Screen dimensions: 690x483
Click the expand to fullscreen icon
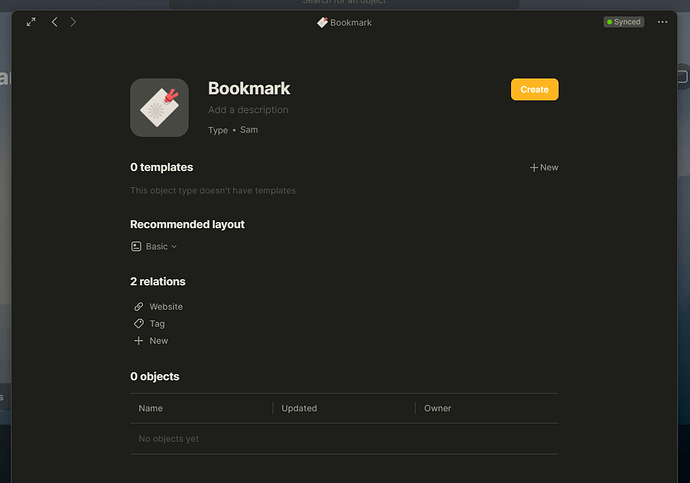pos(31,22)
